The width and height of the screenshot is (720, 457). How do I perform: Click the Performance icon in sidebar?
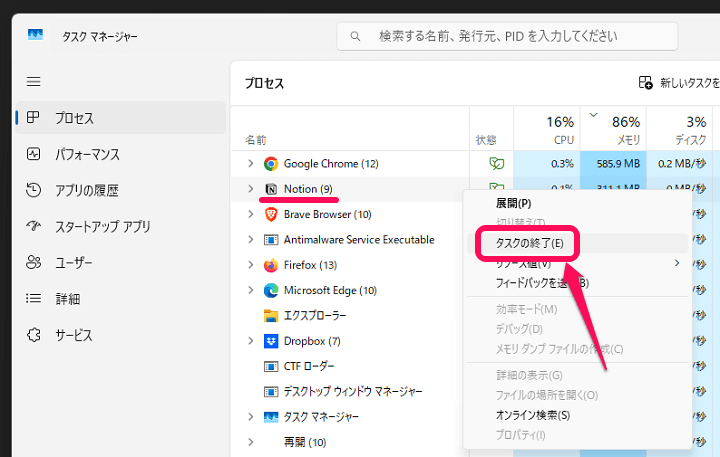coord(33,153)
